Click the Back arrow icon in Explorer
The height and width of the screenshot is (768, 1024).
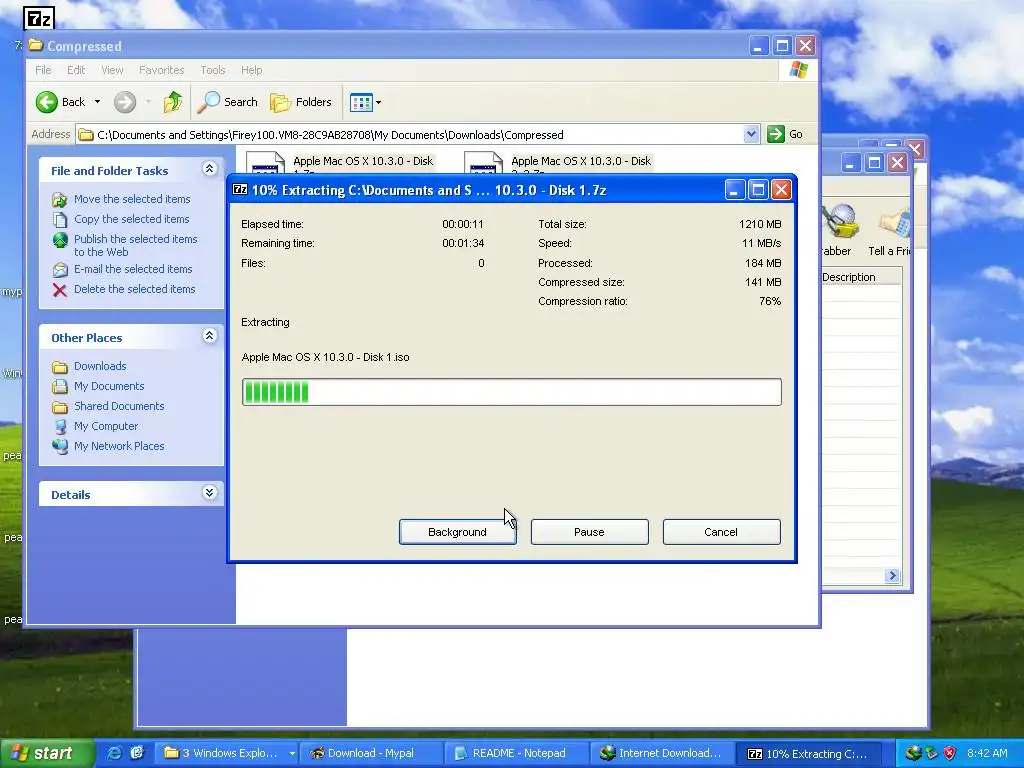pyautogui.click(x=47, y=102)
